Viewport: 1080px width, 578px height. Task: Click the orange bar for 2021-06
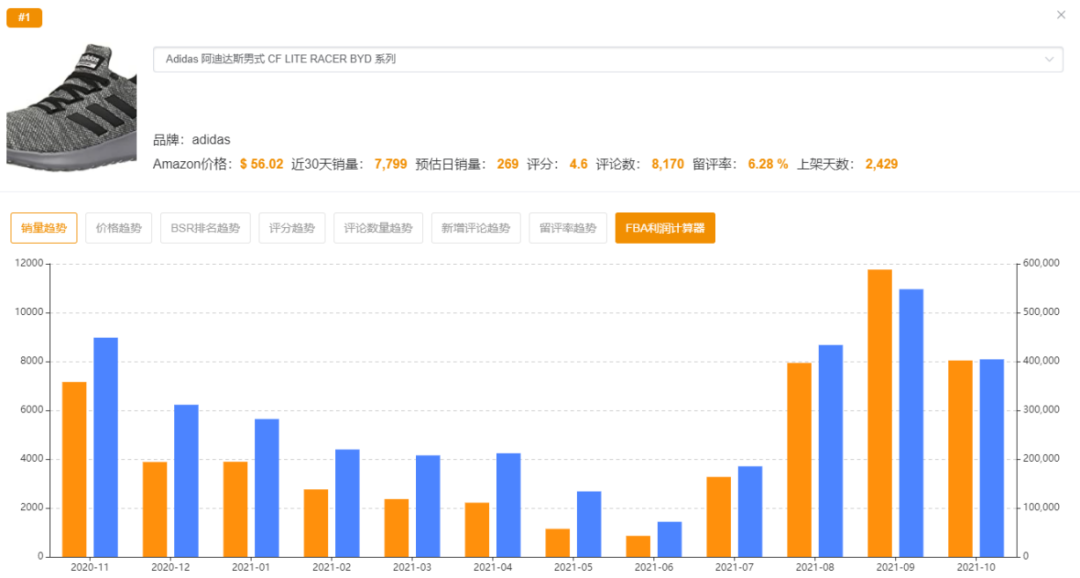pos(638,546)
